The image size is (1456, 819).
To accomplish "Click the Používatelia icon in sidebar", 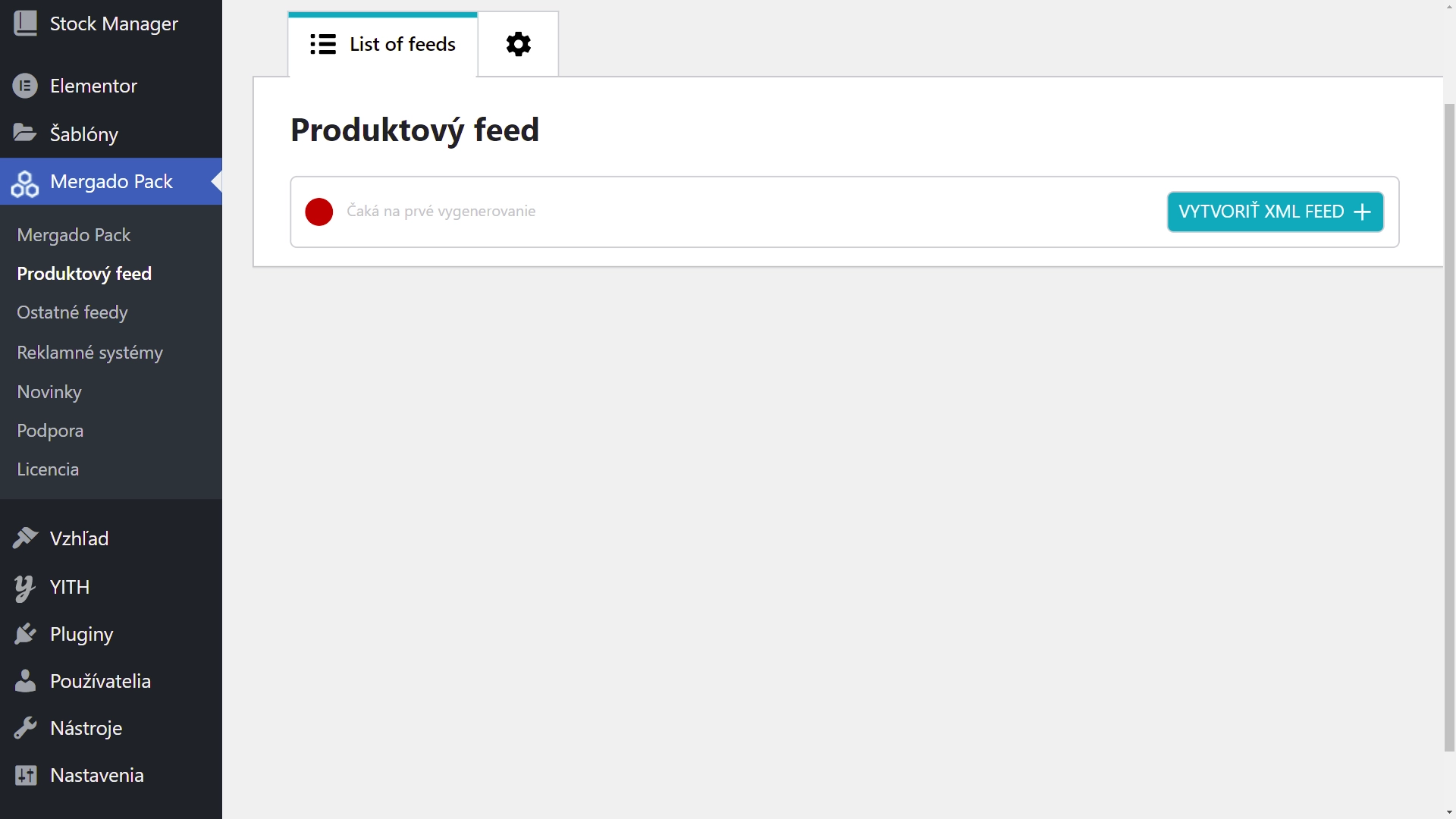I will (25, 681).
